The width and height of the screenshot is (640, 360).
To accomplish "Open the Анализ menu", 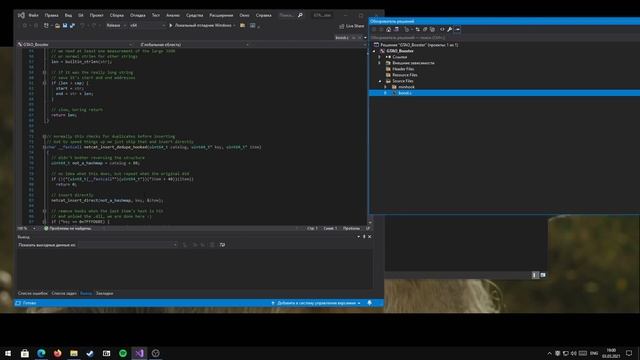I will coord(173,15).
